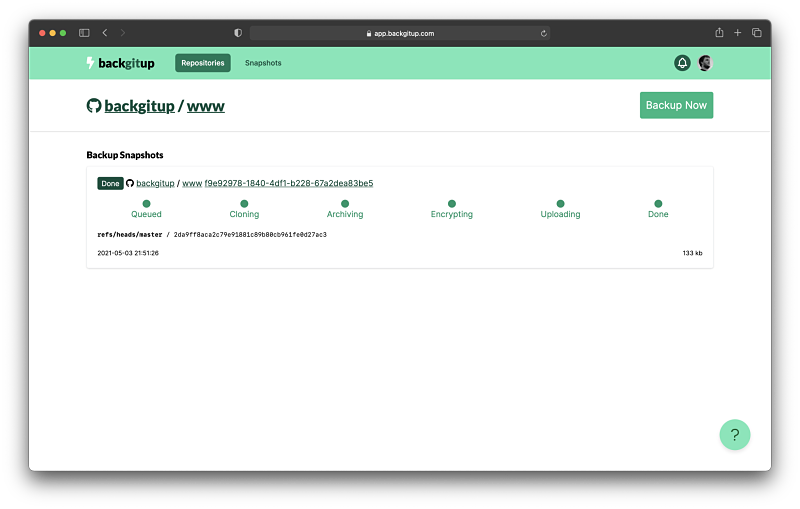Open snapshot ID f9e92978 link
800x509 pixels.
click(289, 183)
